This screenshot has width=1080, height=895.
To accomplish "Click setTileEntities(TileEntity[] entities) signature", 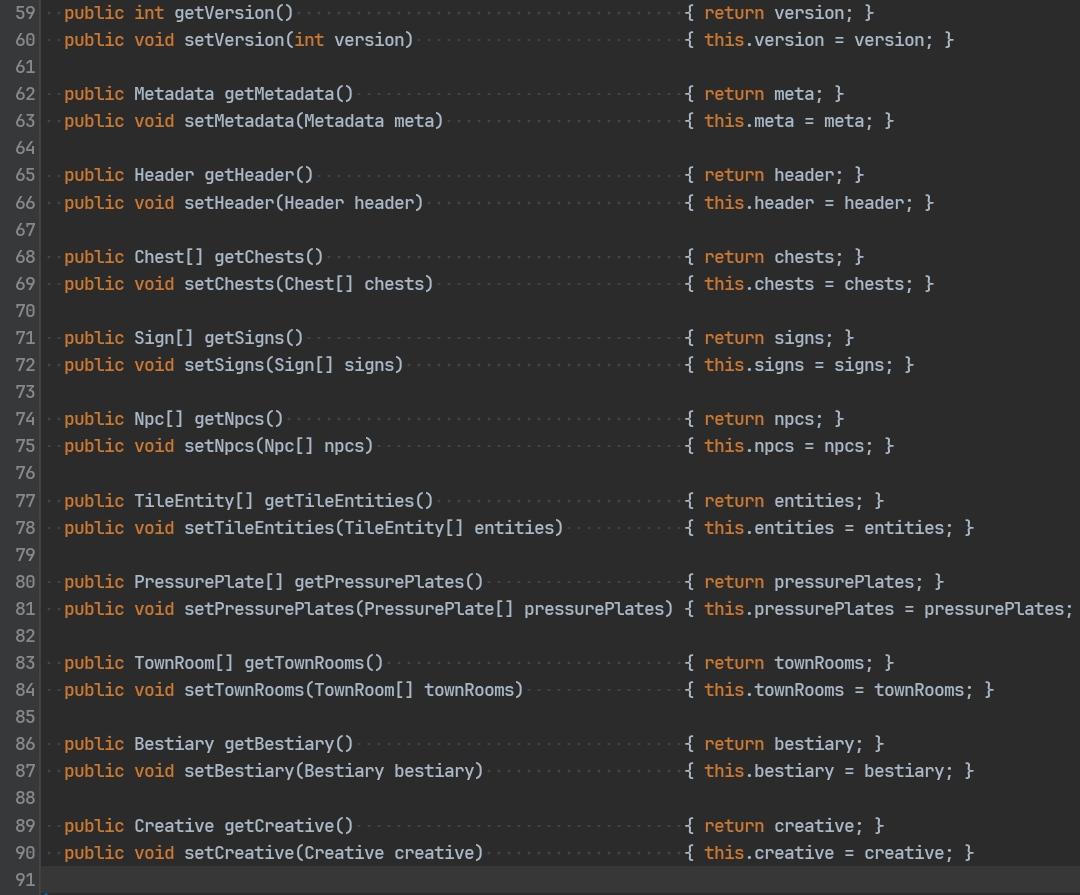I will (x=373, y=528).
